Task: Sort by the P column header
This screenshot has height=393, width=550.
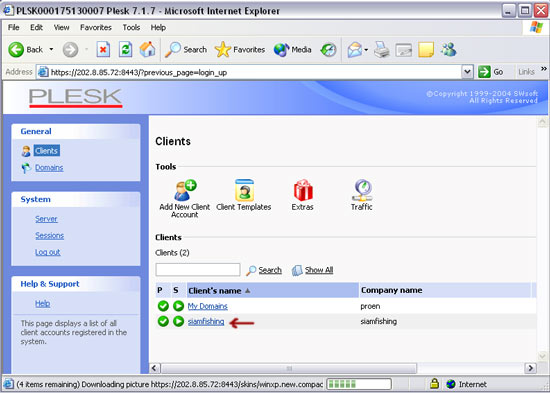Action: (160, 290)
